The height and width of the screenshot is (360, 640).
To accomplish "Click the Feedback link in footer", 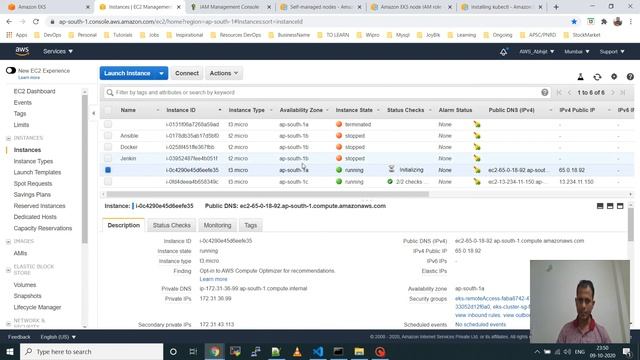I will coord(19,337).
